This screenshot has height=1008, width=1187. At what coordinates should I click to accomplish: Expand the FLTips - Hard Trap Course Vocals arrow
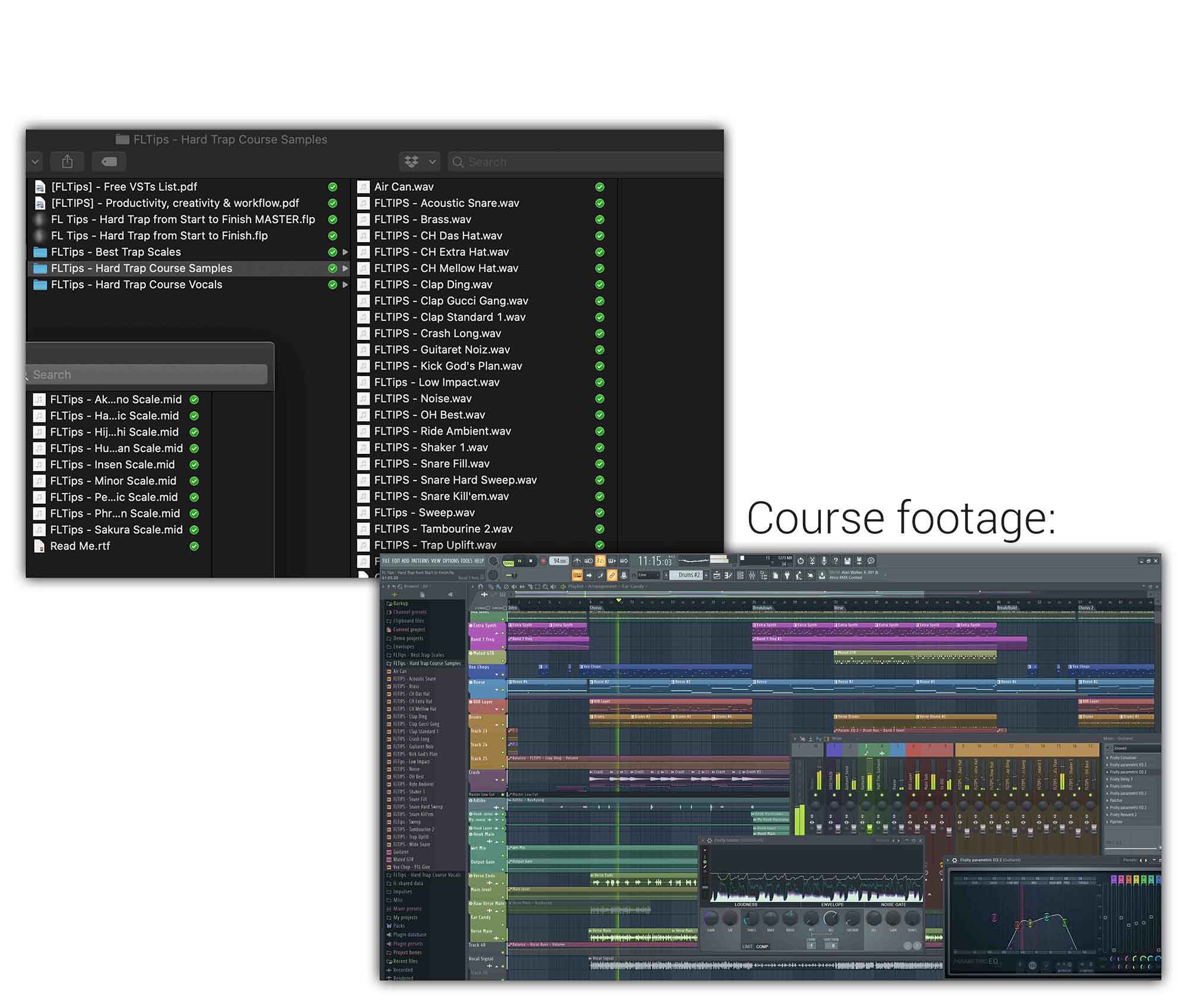tap(345, 285)
